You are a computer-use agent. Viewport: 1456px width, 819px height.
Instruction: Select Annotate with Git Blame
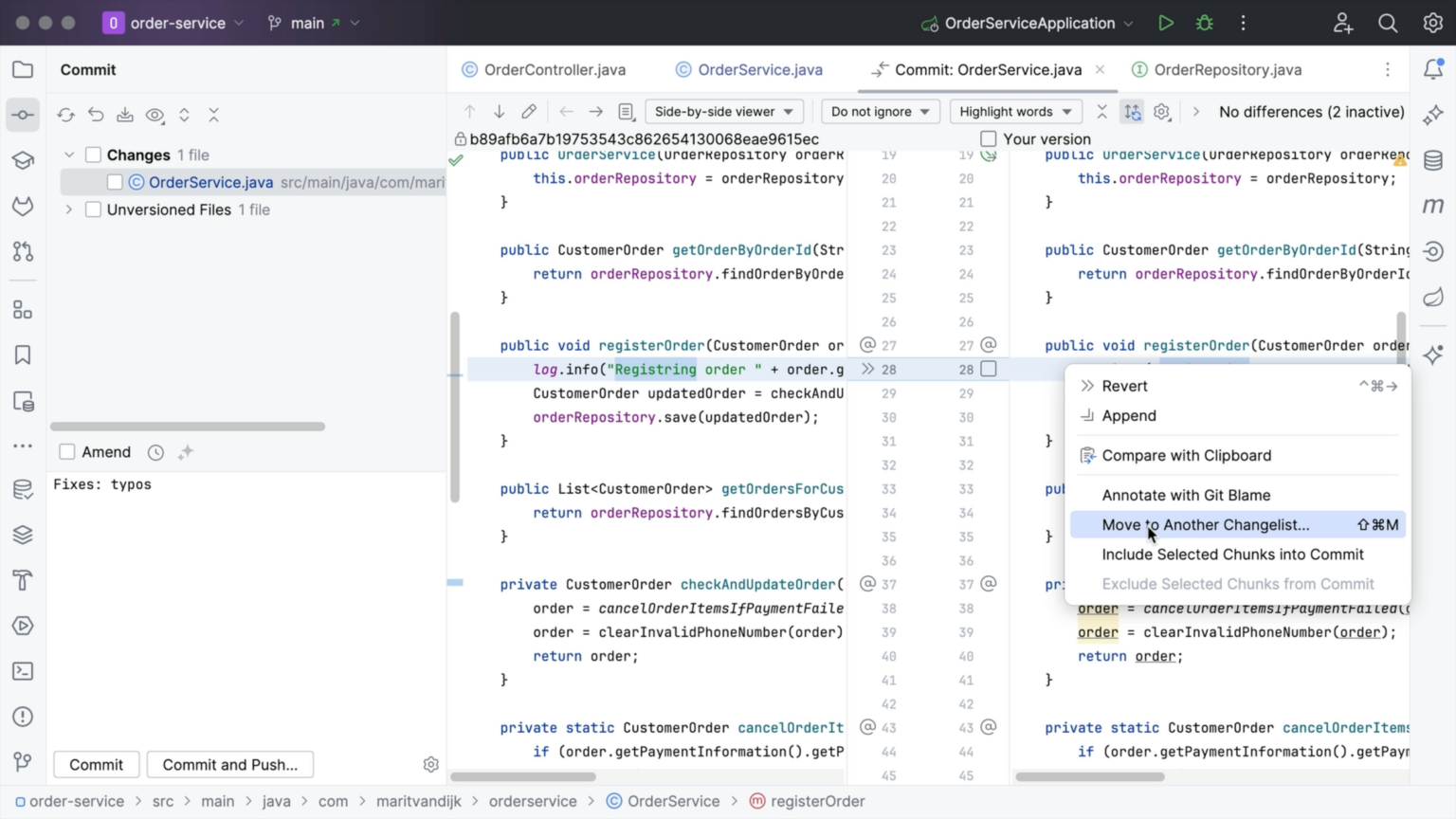pyautogui.click(x=1186, y=494)
